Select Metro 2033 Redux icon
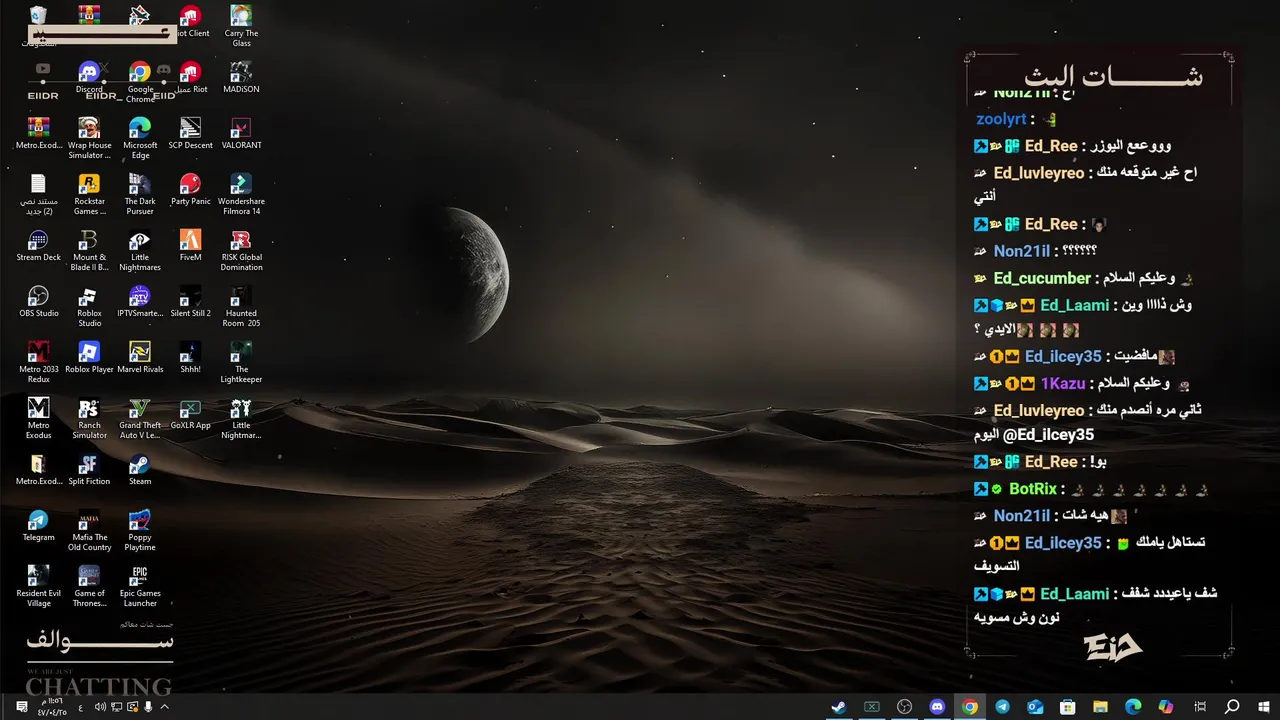The image size is (1280, 720). (38, 362)
